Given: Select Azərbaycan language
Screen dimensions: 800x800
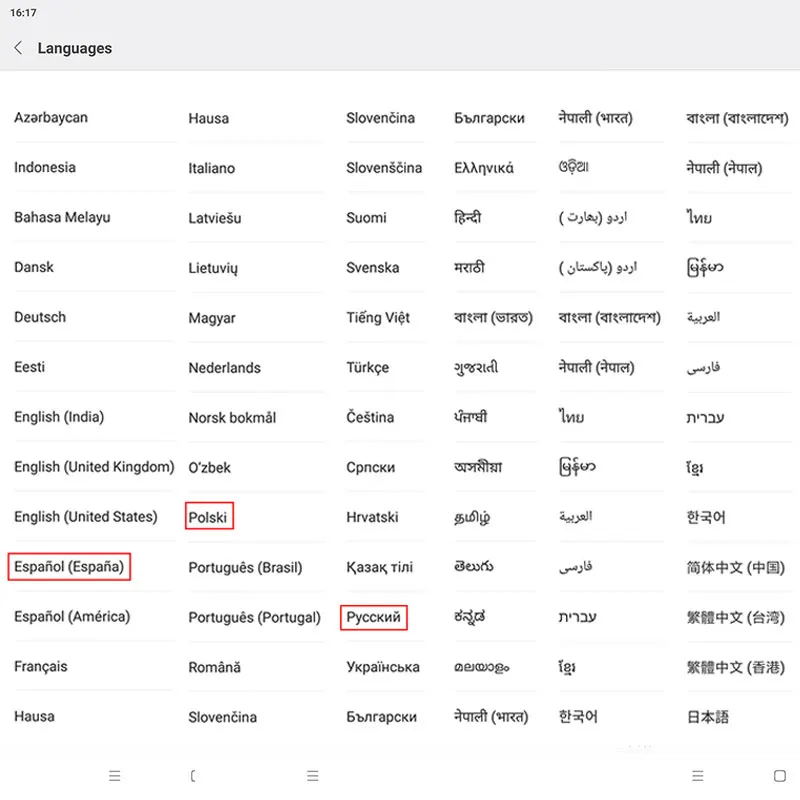Looking at the screenshot, I should [x=51, y=118].
